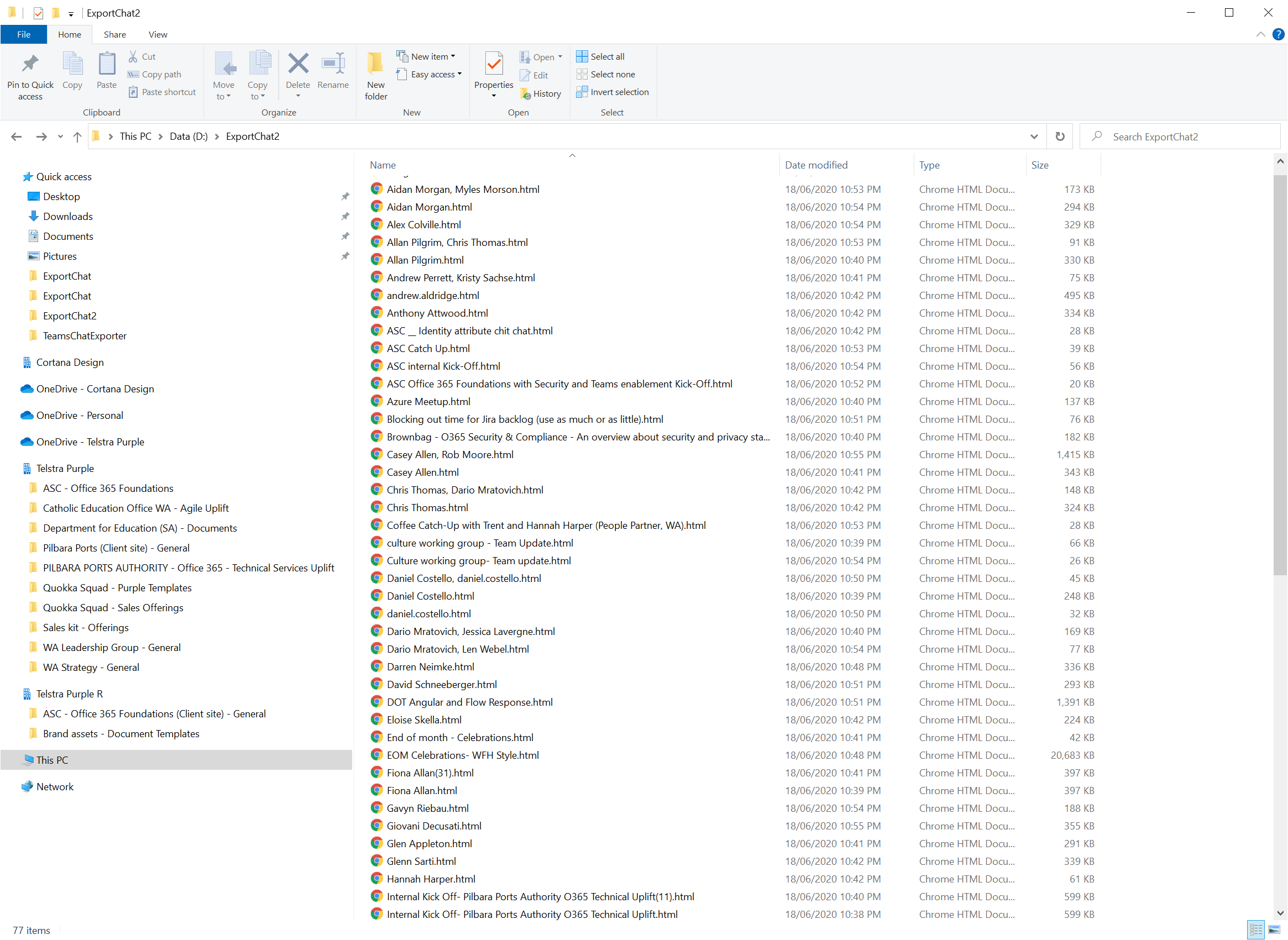Switch to details view layout button

pyautogui.click(x=1256, y=930)
